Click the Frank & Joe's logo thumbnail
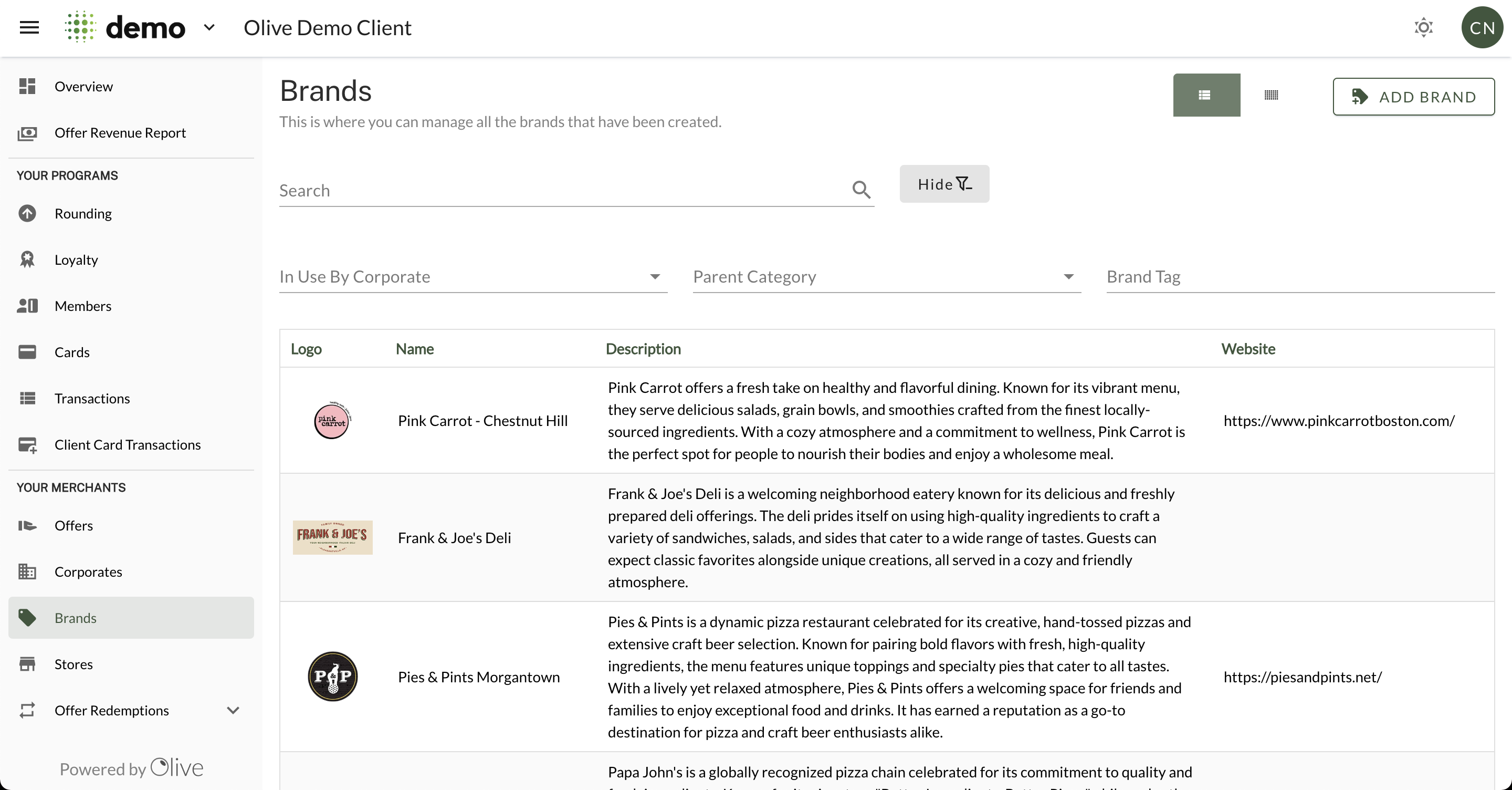 click(332, 537)
